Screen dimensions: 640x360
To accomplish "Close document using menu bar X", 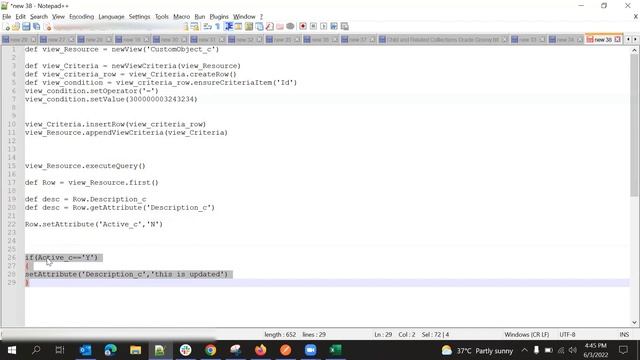I will [636, 17].
